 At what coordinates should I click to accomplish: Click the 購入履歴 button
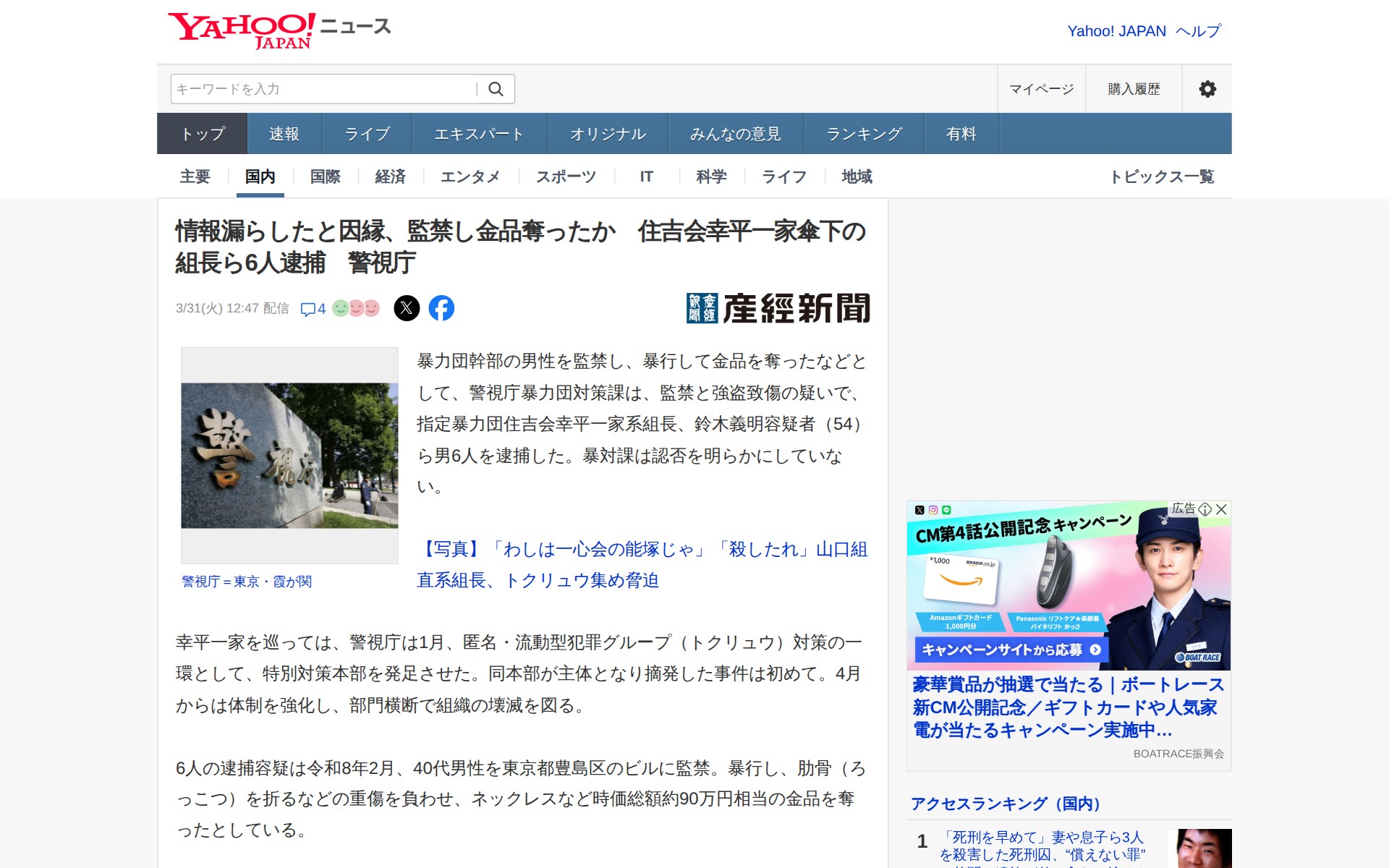tap(1134, 89)
